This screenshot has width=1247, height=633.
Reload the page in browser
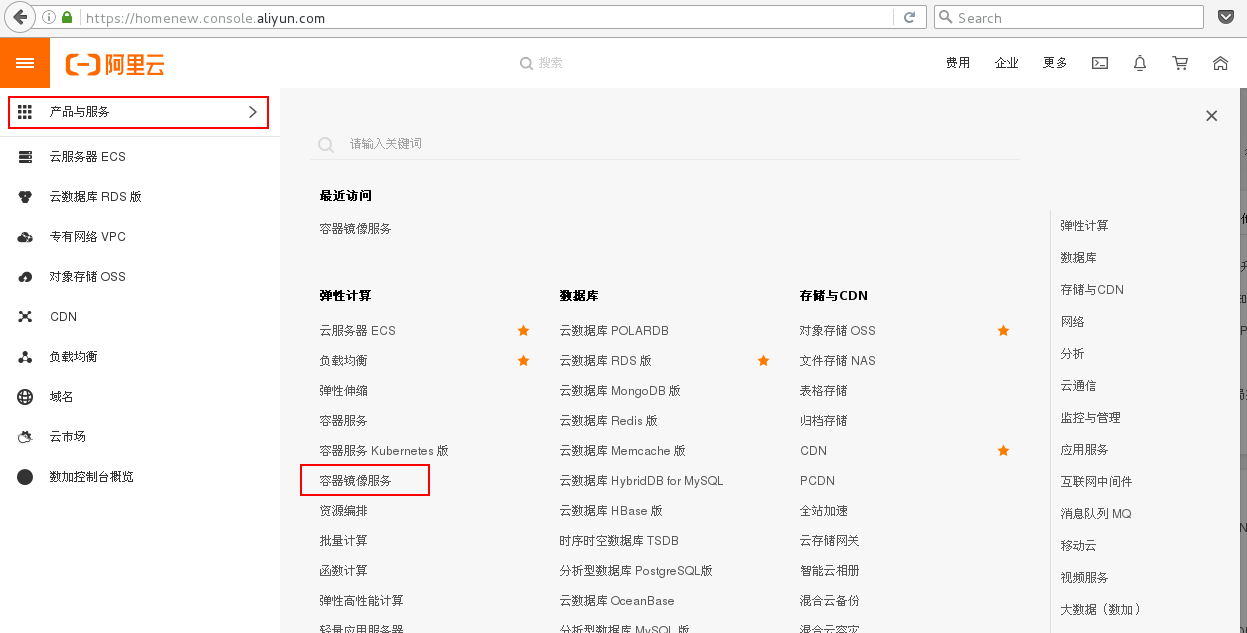pyautogui.click(x=909, y=18)
